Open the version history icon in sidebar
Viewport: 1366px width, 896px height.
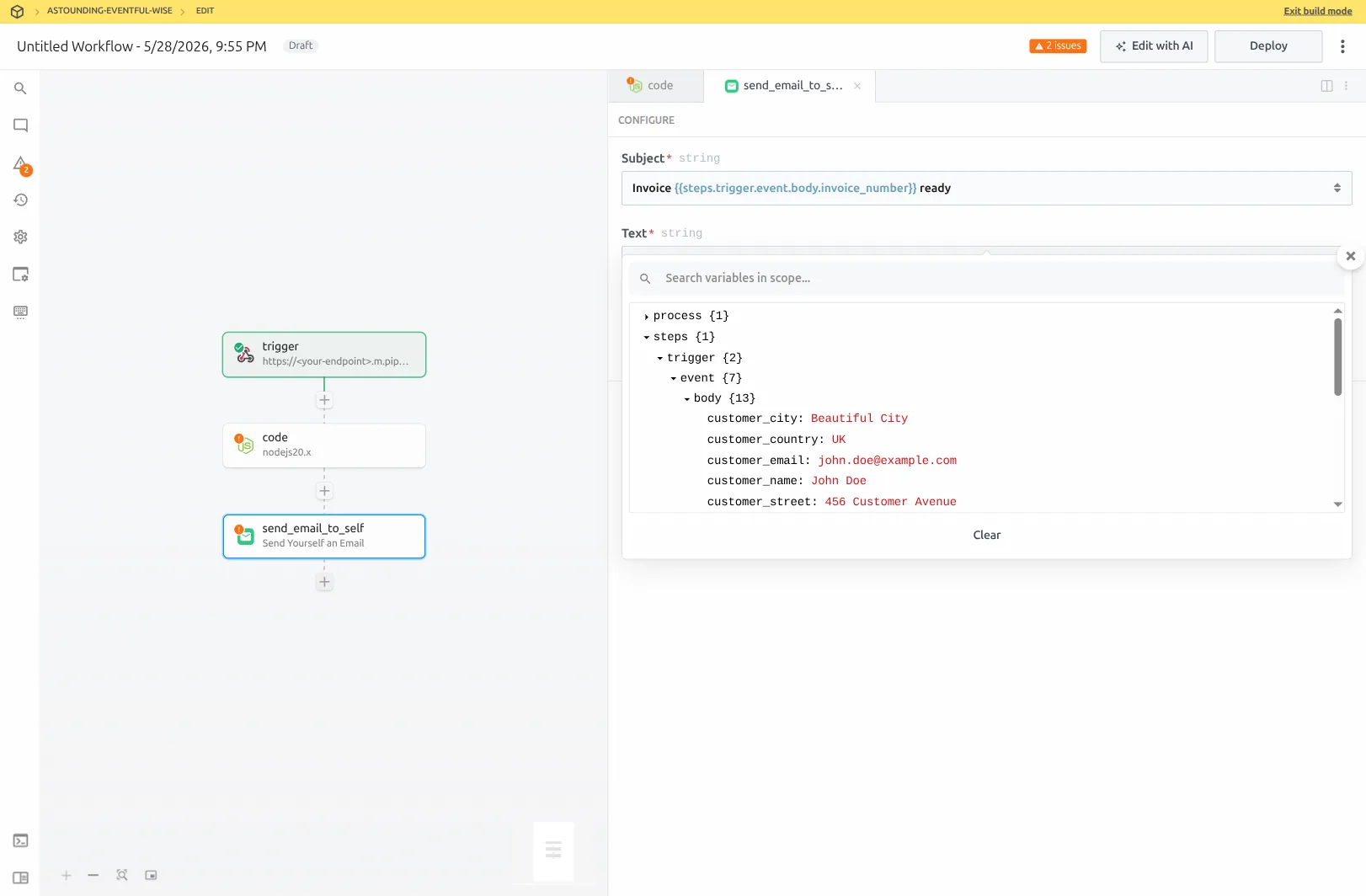[x=20, y=200]
